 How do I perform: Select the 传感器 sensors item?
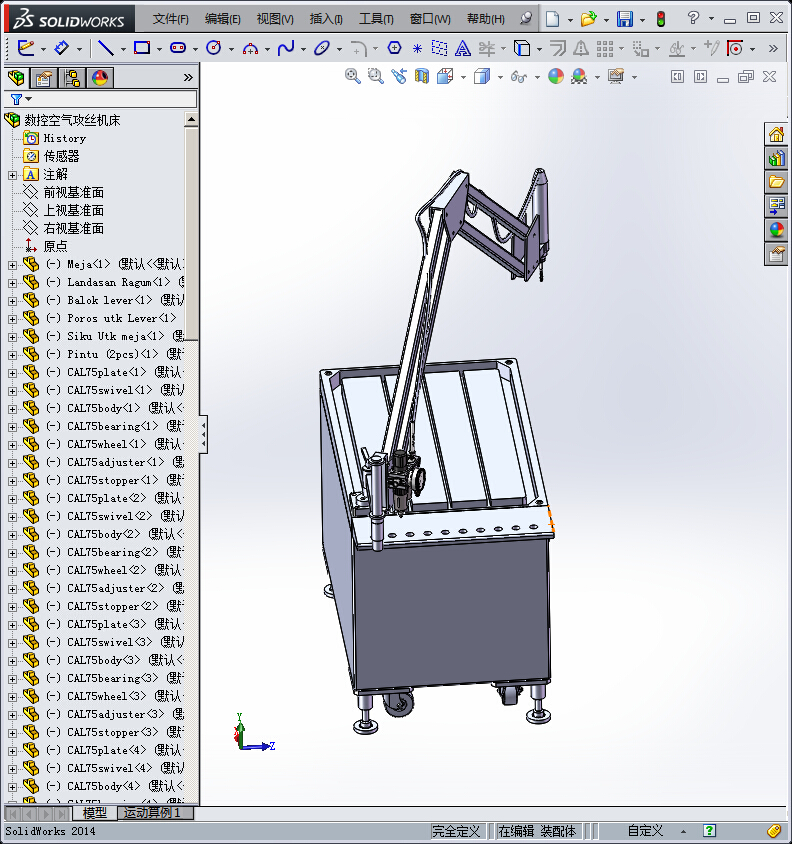point(61,157)
